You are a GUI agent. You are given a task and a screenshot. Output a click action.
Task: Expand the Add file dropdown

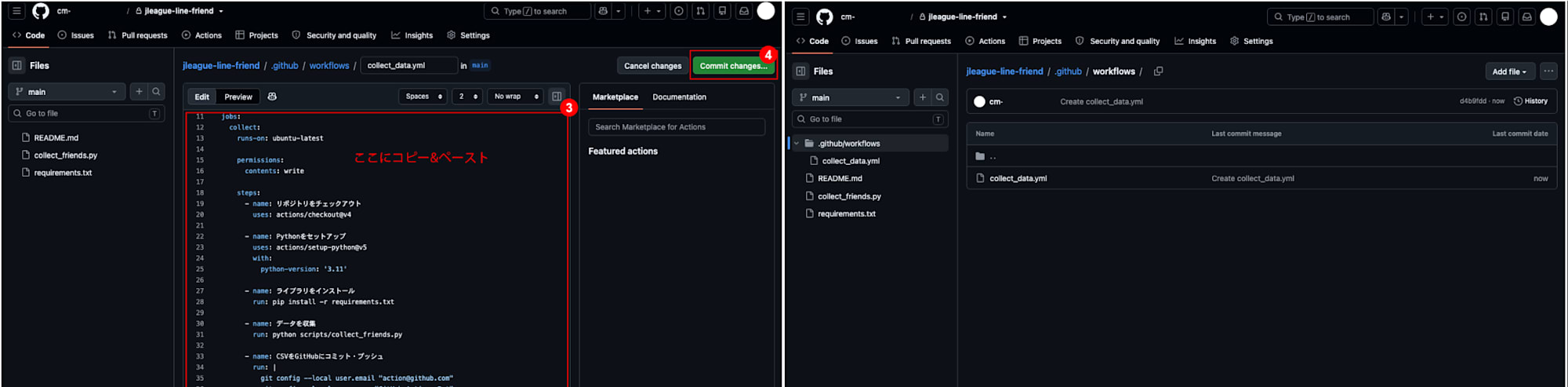[1509, 71]
